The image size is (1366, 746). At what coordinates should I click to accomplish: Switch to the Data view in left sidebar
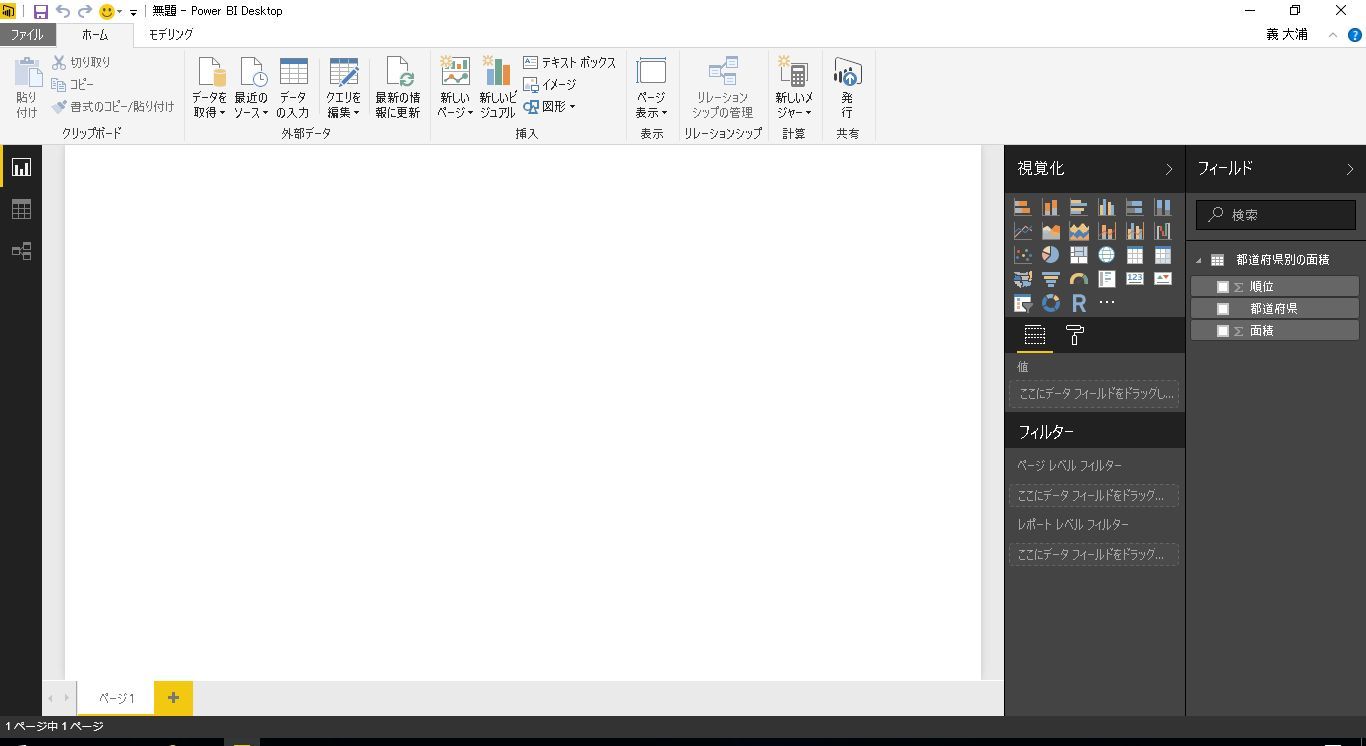[x=21, y=209]
